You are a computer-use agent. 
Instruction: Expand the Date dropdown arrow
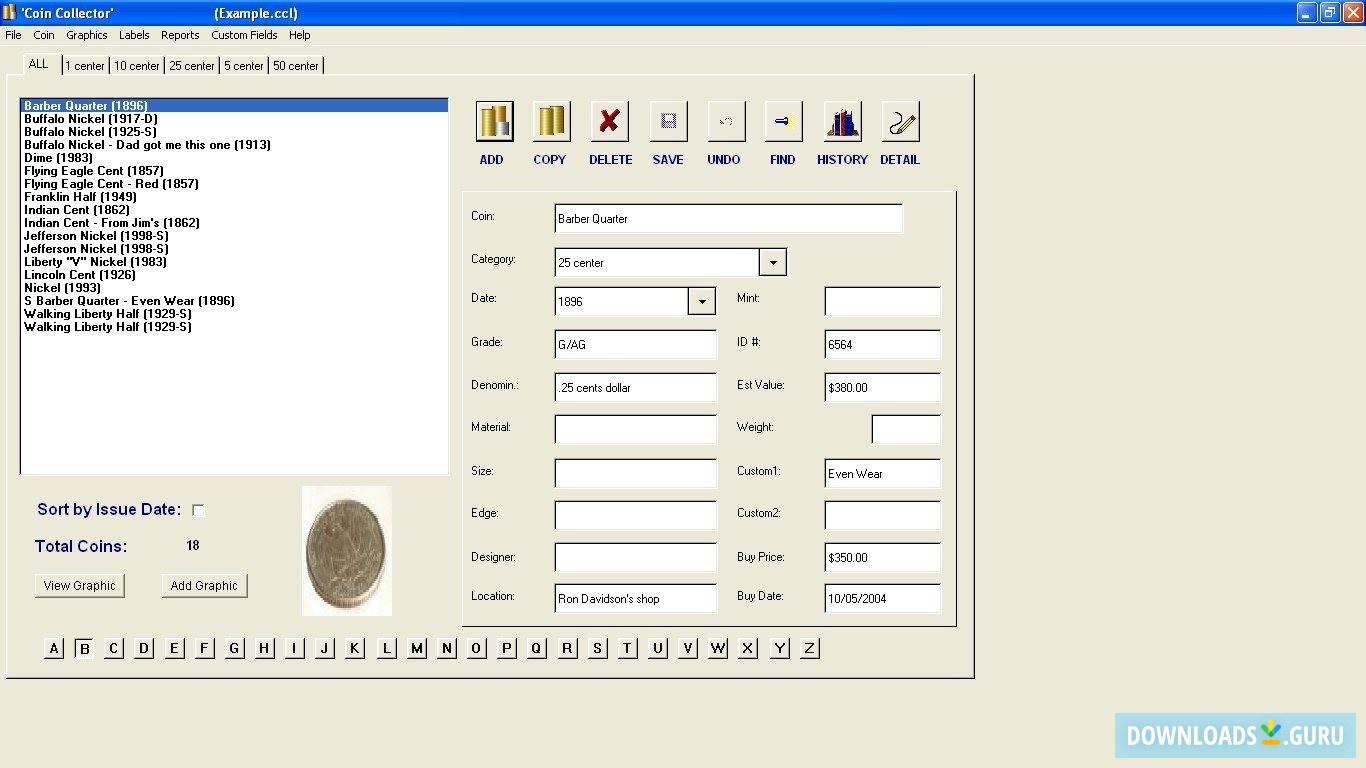pyautogui.click(x=702, y=301)
